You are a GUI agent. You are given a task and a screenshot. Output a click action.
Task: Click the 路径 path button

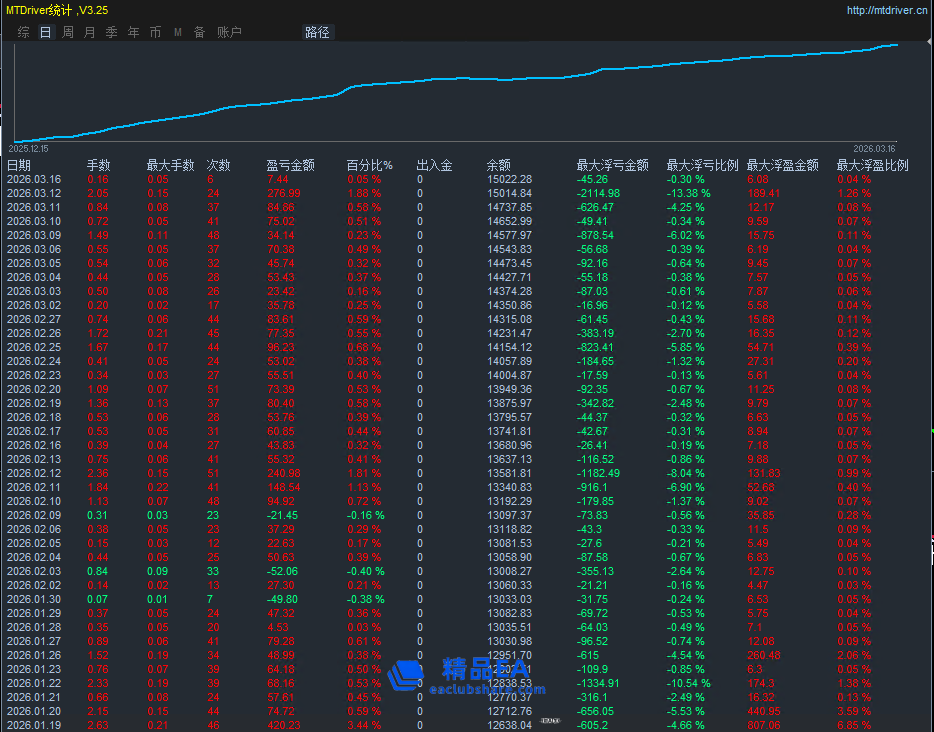pyautogui.click(x=317, y=32)
